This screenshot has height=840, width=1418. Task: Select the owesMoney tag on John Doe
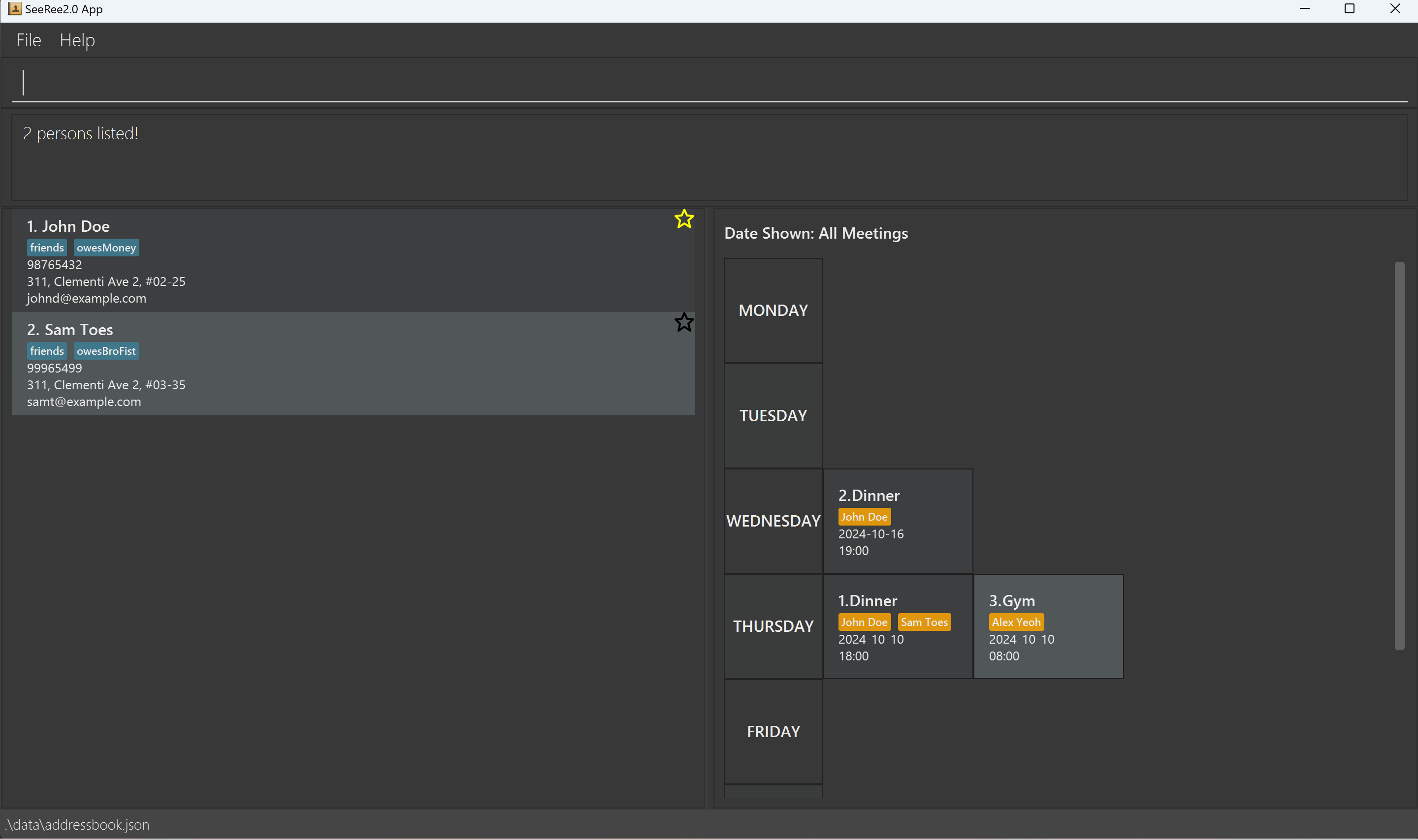106,248
